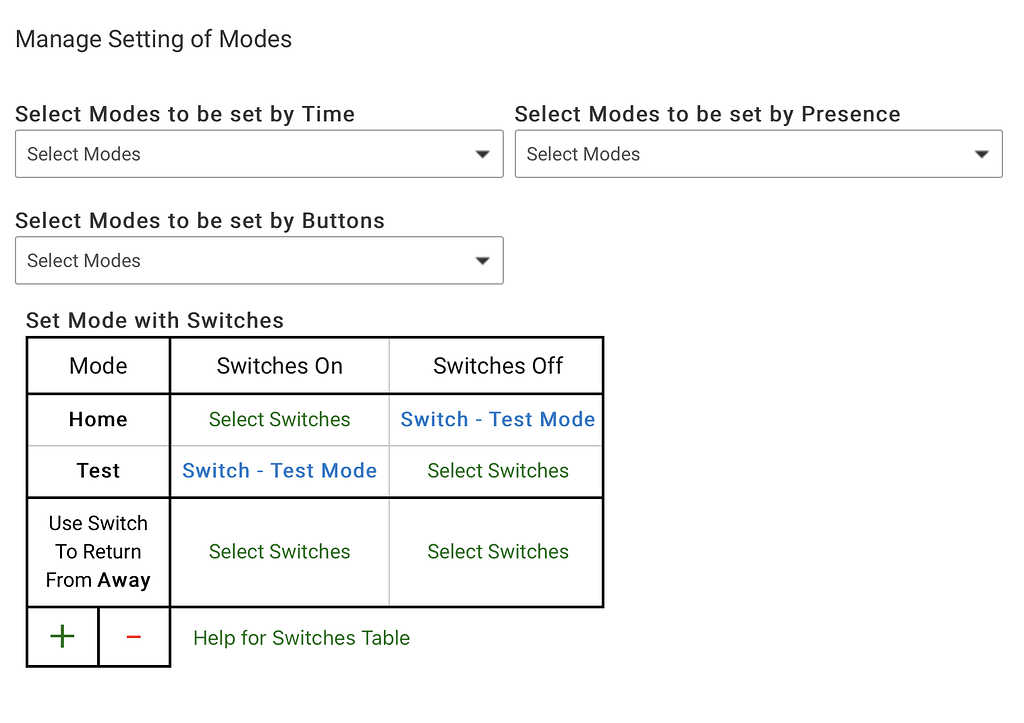Select Switches Off for Return From Away

[498, 552]
